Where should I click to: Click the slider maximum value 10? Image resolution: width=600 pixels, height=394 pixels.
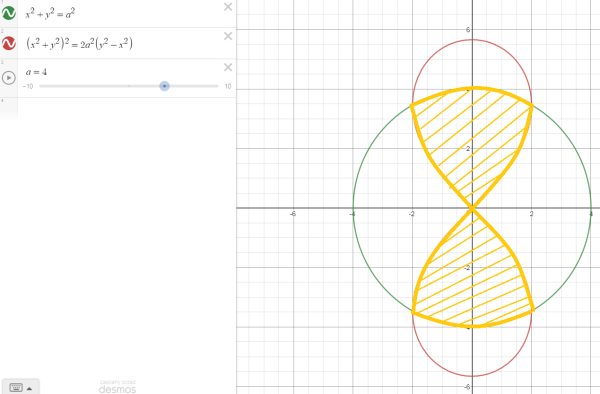[x=228, y=86]
